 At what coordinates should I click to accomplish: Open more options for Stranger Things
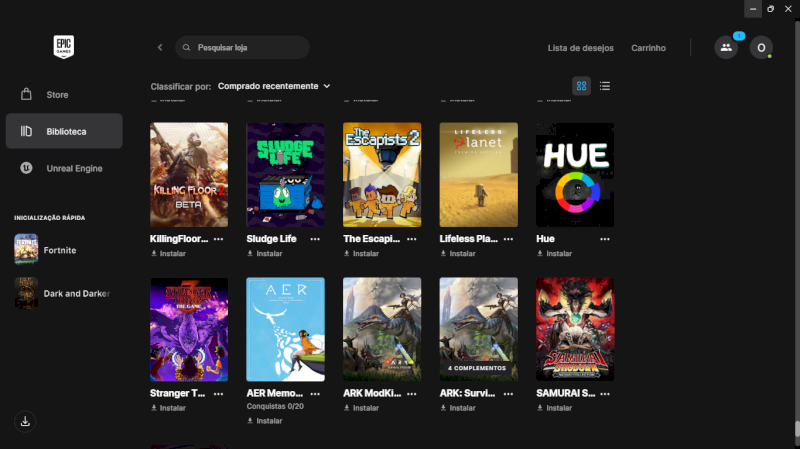pos(218,394)
